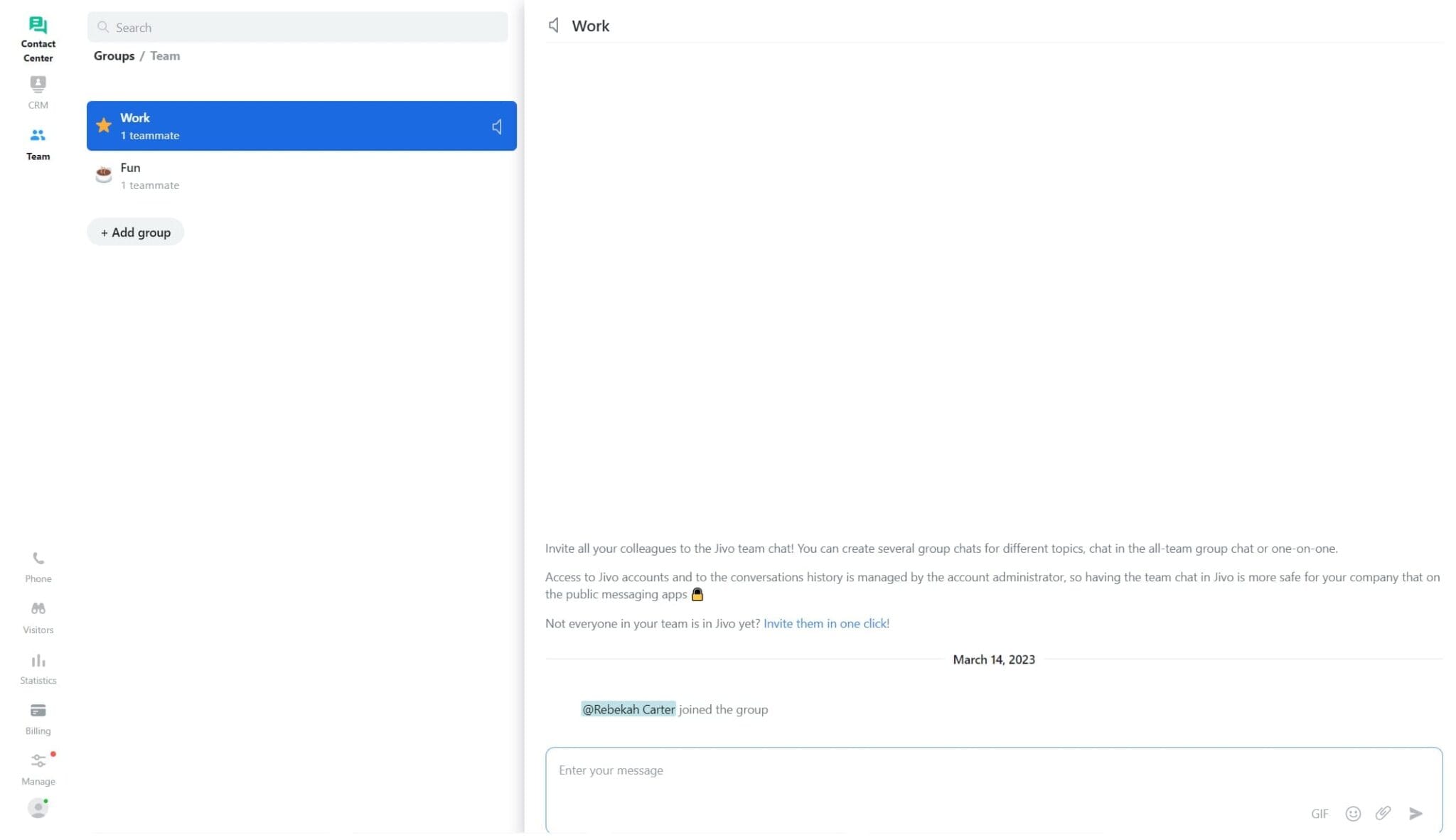Go to the Billing section

click(x=38, y=716)
